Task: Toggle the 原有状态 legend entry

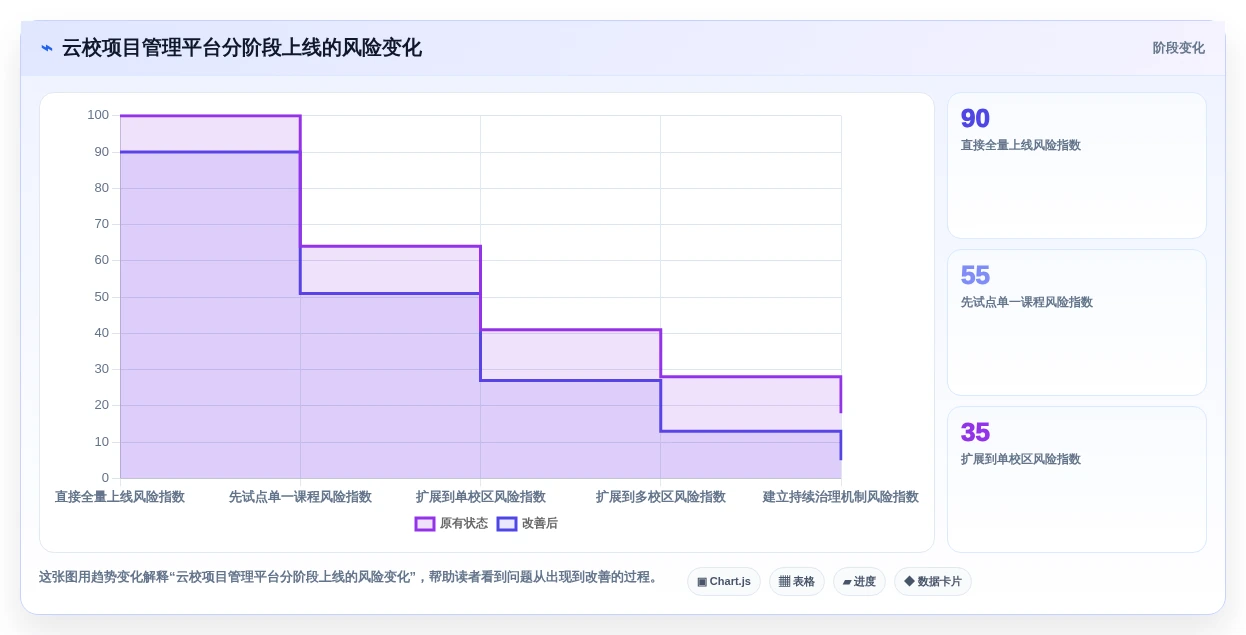Action: [x=451, y=523]
